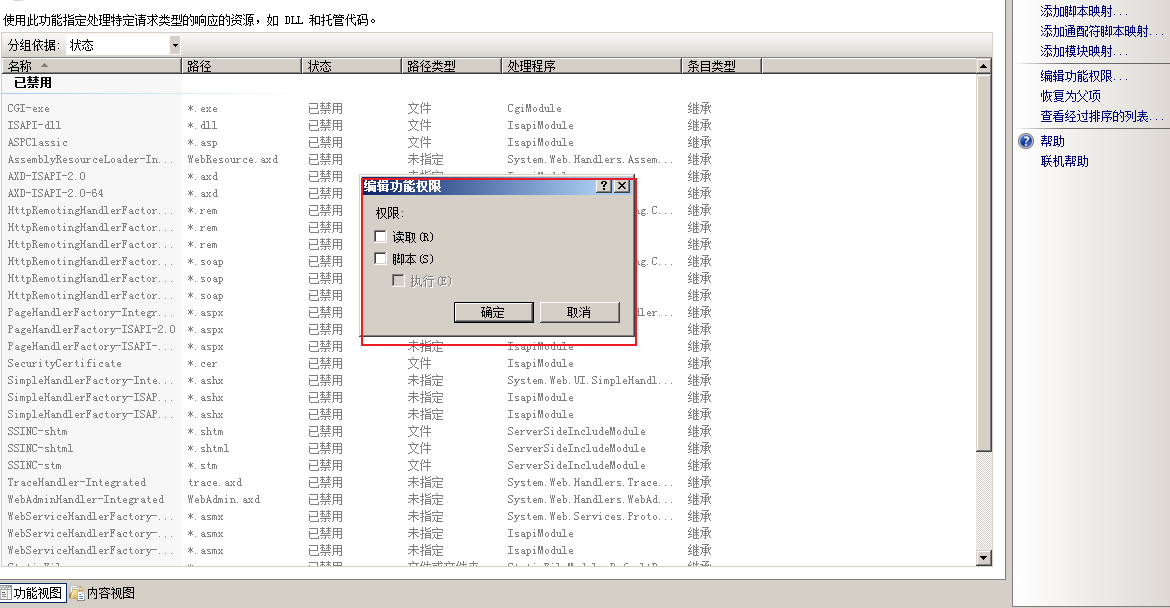This screenshot has width=1170, height=608.
Task: Click the *.shtml path cell
Action: point(208,448)
